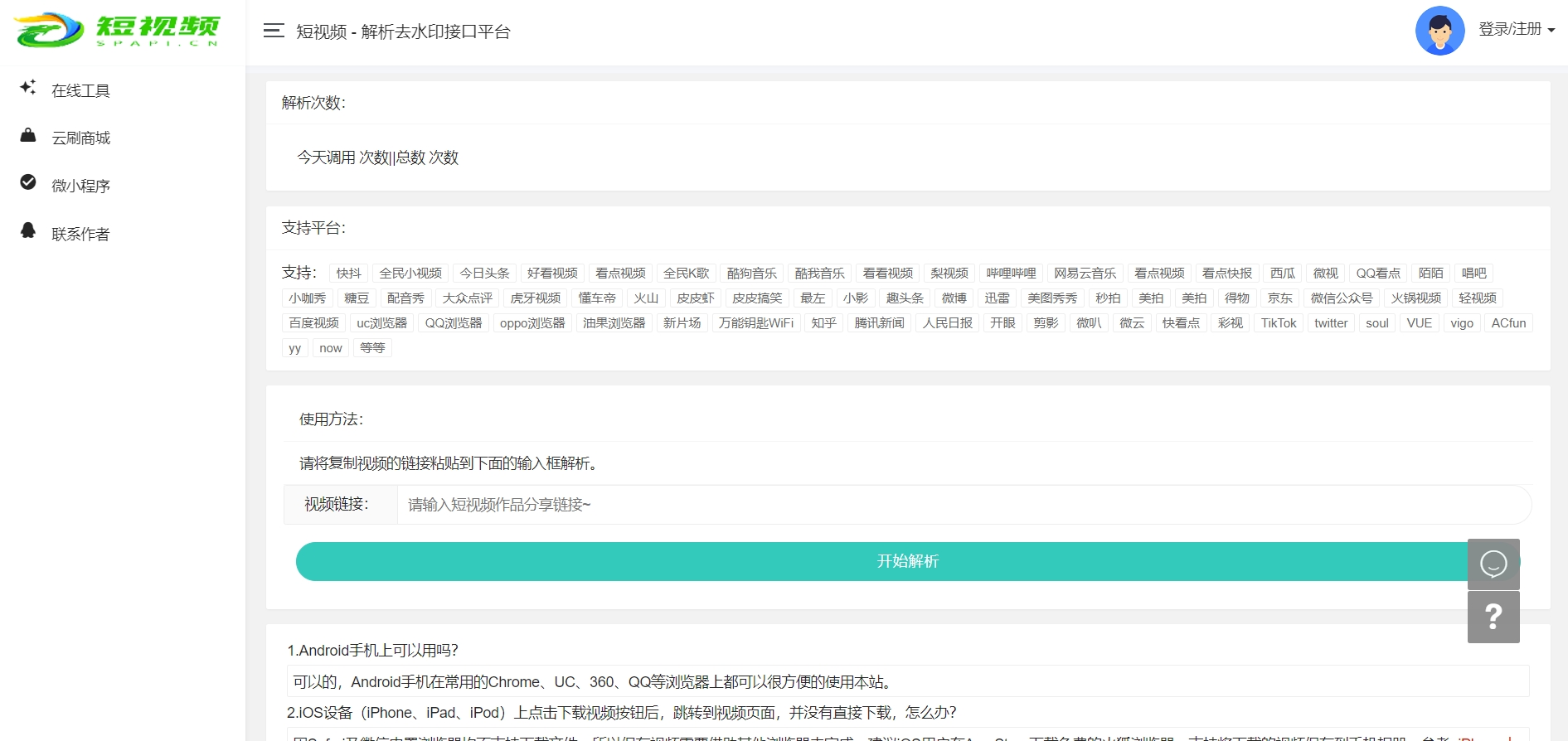The image size is (1568, 741).
Task: Click the 皮皮搞笑 tag
Action: [757, 298]
